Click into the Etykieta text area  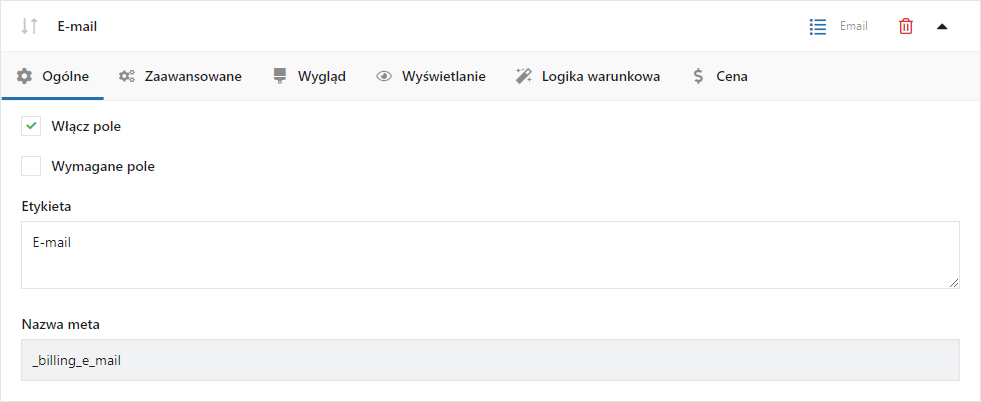(490, 254)
